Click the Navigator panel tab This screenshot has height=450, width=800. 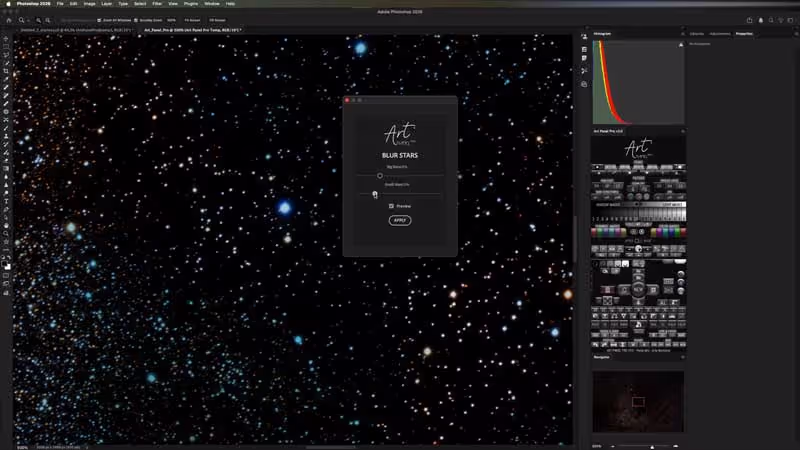click(x=602, y=357)
